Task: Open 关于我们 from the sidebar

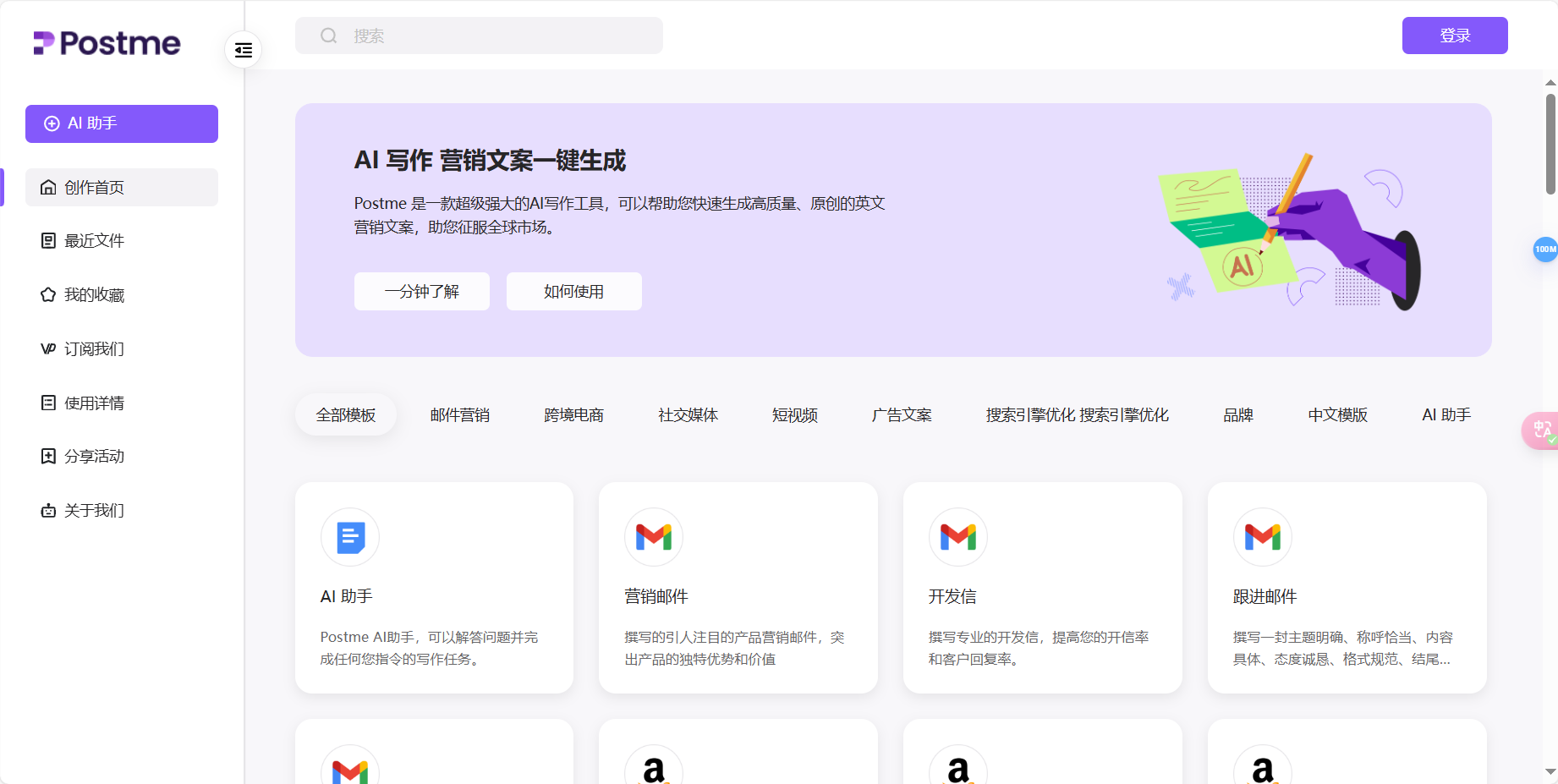Action: pyautogui.click(x=93, y=510)
